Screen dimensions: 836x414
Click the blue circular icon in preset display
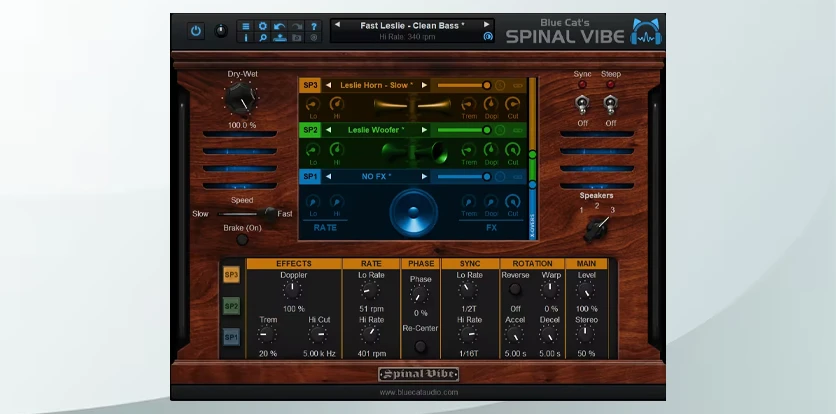point(487,36)
